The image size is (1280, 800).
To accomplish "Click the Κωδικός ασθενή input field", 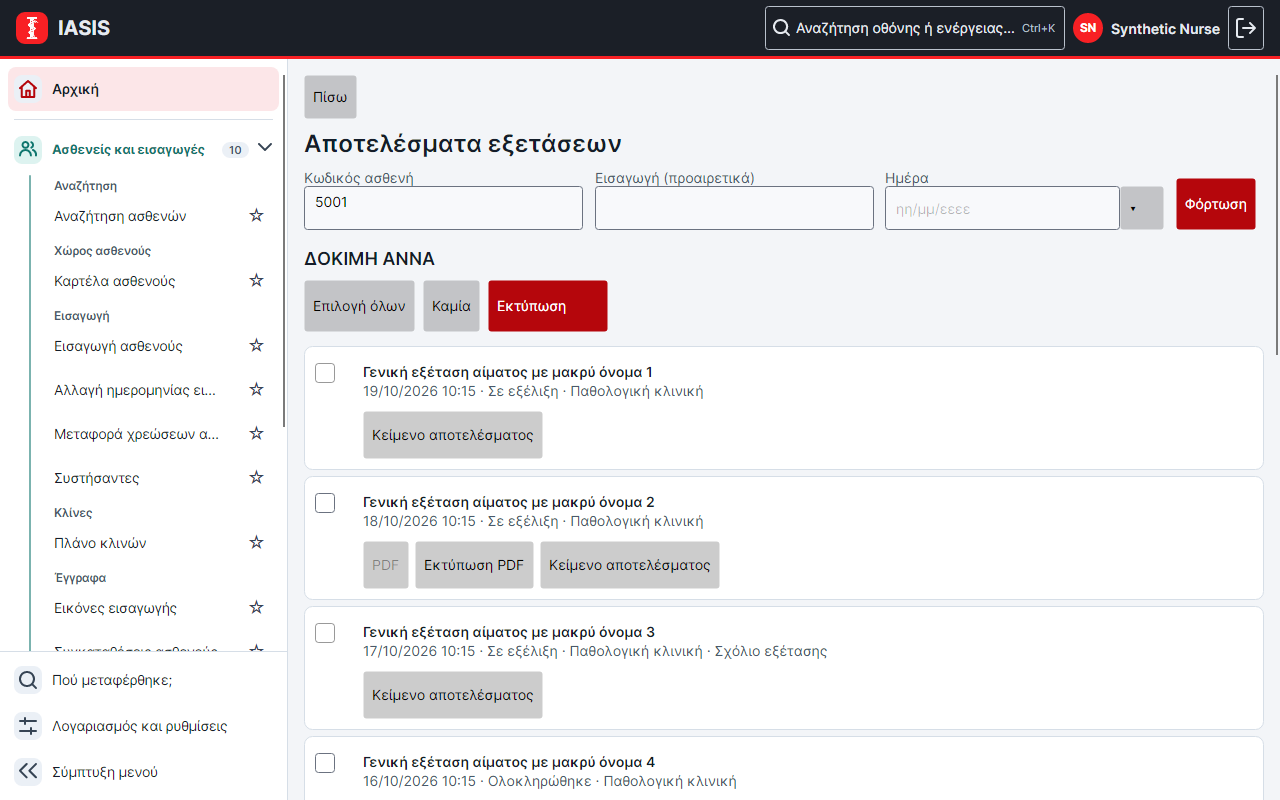I will tap(443, 208).
